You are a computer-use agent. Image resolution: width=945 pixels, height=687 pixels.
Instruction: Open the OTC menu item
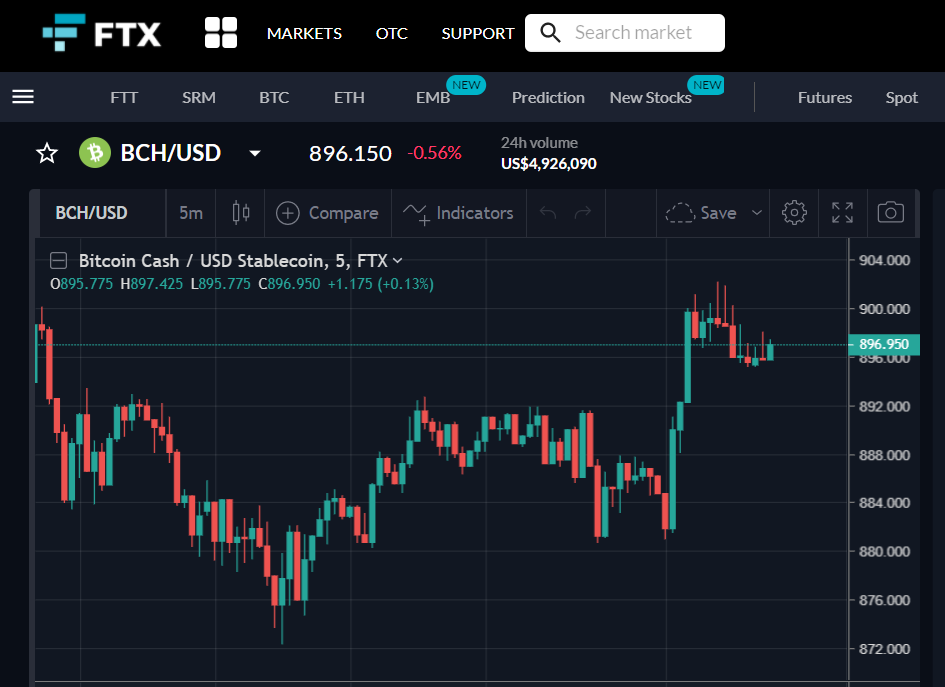pyautogui.click(x=392, y=33)
